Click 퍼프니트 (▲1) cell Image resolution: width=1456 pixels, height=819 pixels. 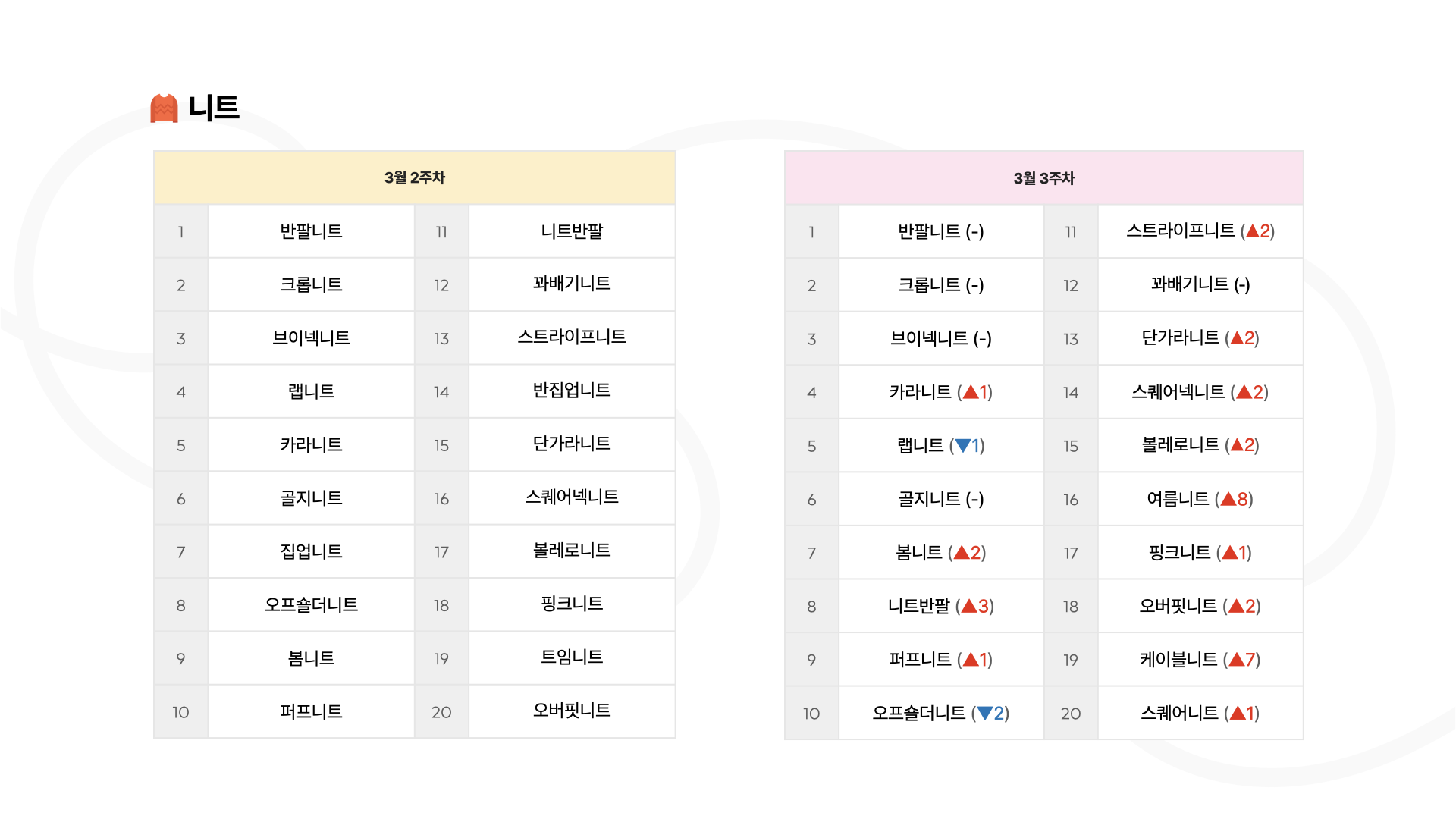941,660
